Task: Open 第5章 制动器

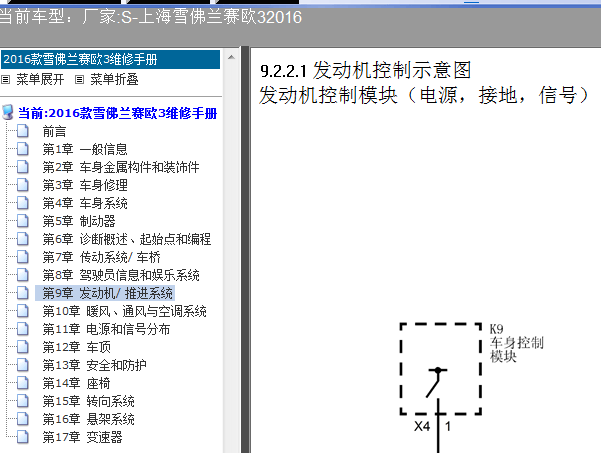Action: (x=79, y=222)
